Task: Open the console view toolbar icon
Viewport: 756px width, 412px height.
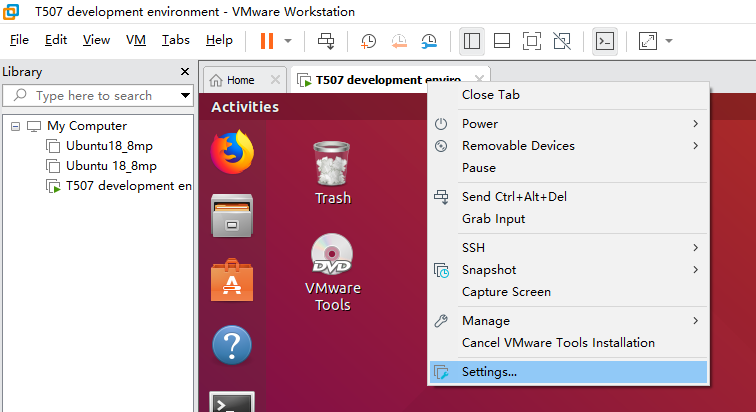Action: point(604,41)
